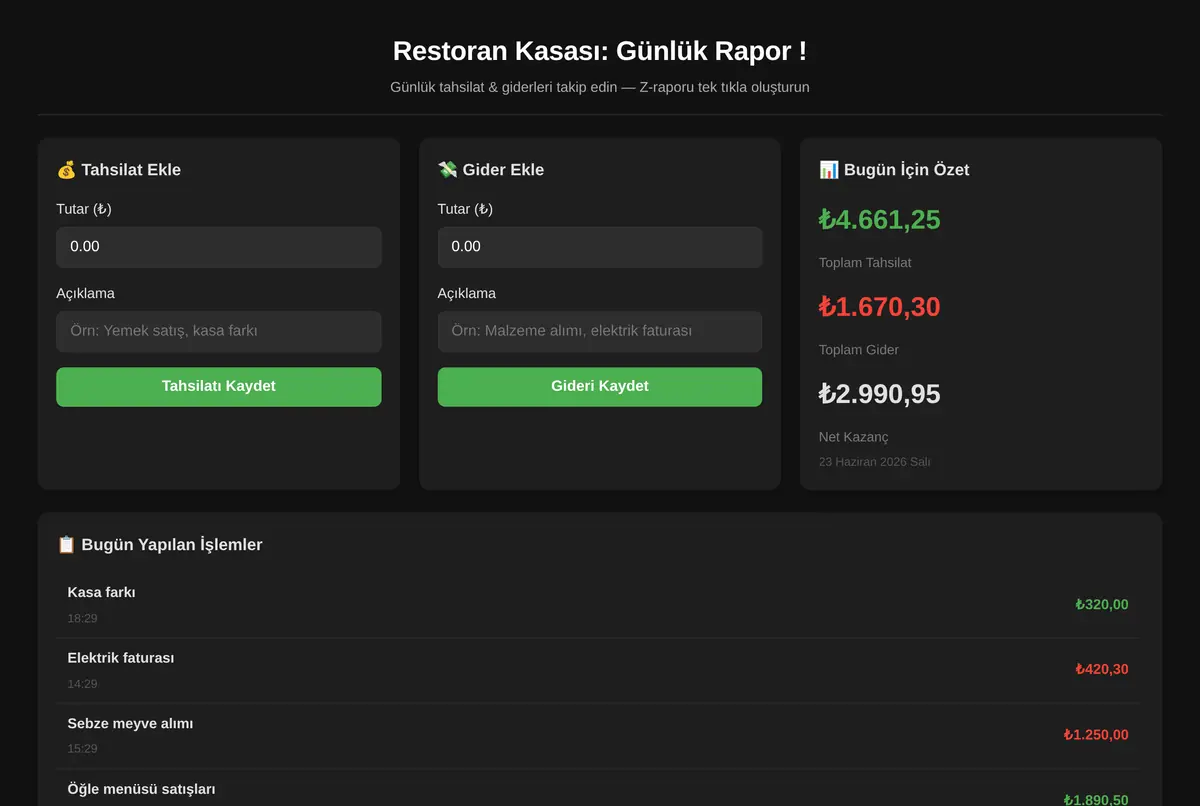Screen dimensions: 1200x806
Task: Click the money bag icon beside Tahsilat Ekle
Action: click(66, 170)
